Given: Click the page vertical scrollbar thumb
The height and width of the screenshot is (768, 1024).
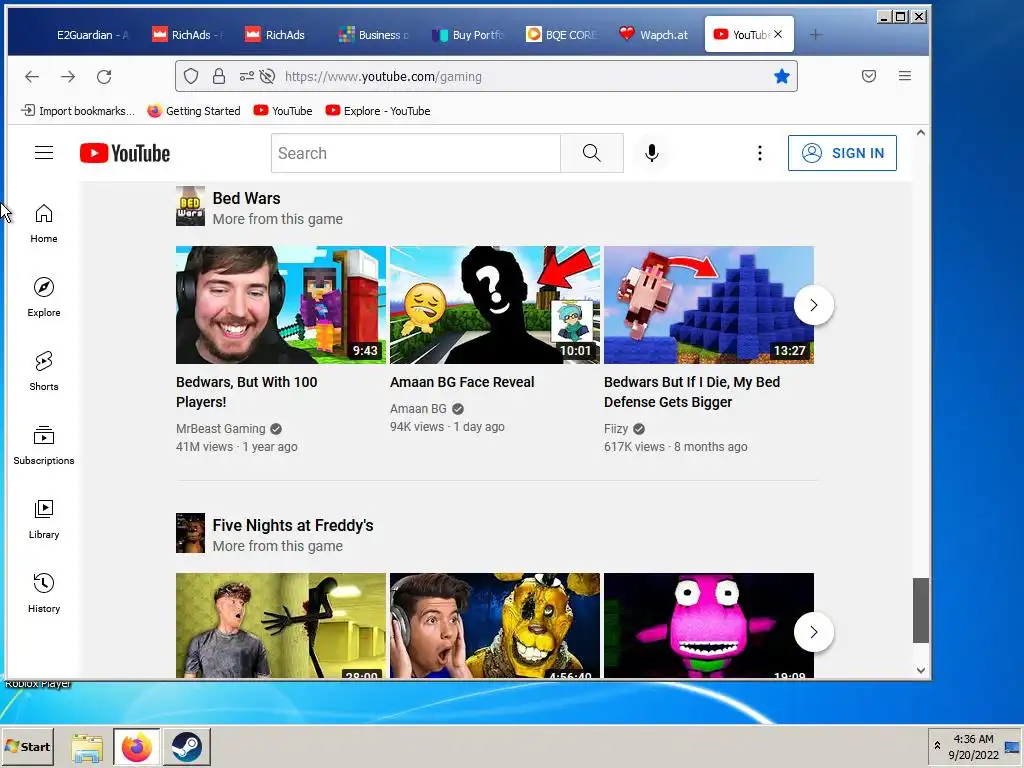Looking at the screenshot, I should [921, 610].
